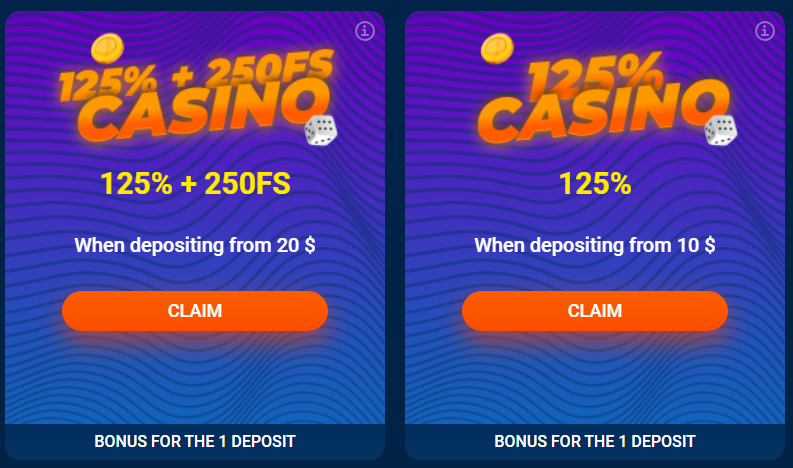Claim the 125% + 250FS bonus
The image size is (793, 468).
tap(195, 311)
